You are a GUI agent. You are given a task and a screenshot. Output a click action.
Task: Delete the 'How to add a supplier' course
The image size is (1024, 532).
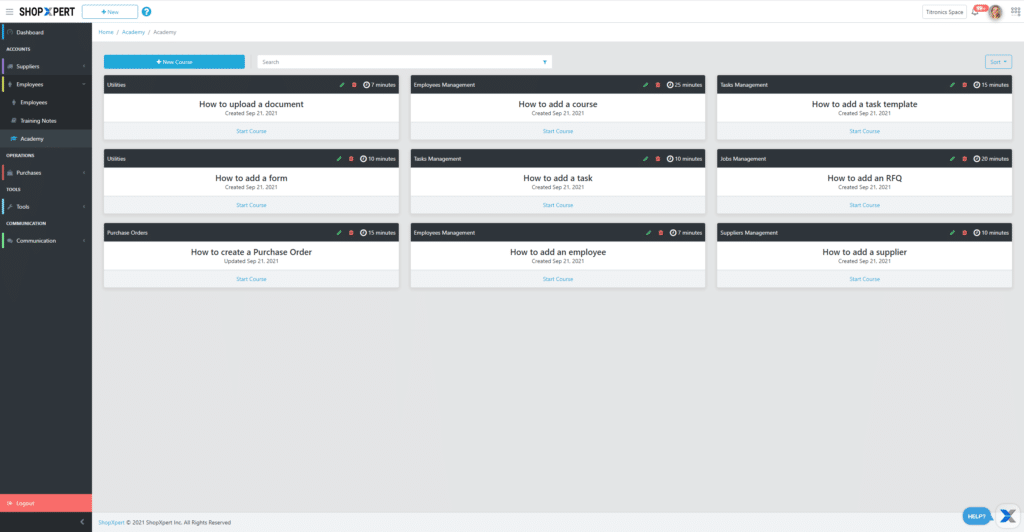[x=964, y=233]
